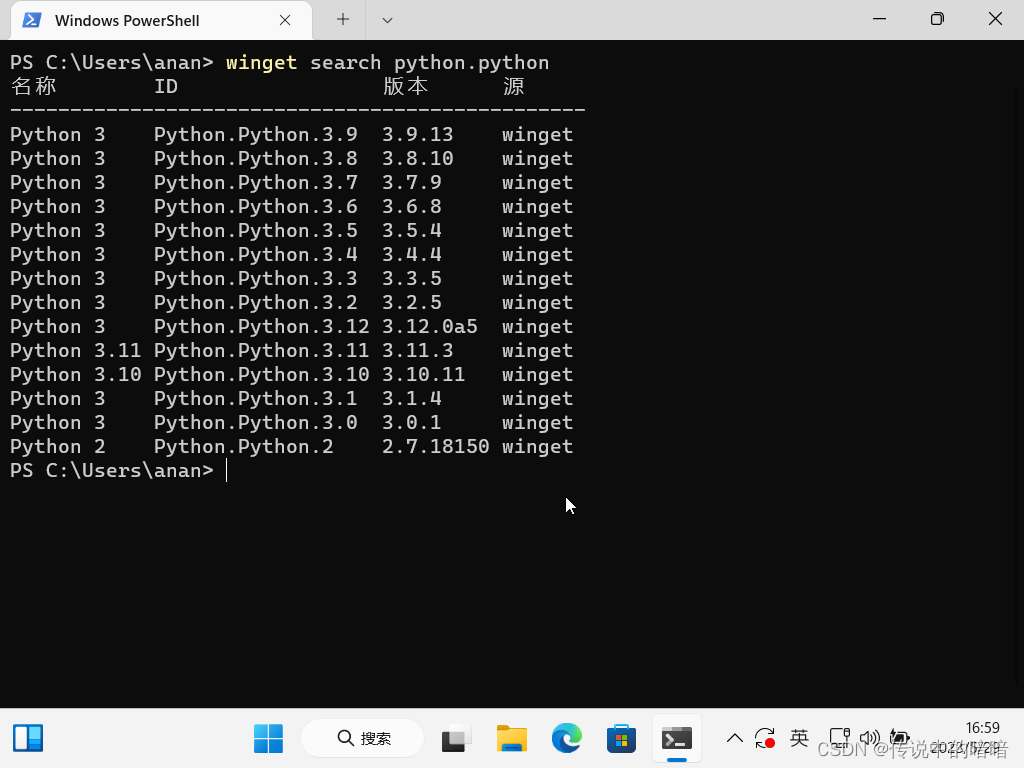Click the 源 column header
The image size is (1024, 768).
pos(513,86)
